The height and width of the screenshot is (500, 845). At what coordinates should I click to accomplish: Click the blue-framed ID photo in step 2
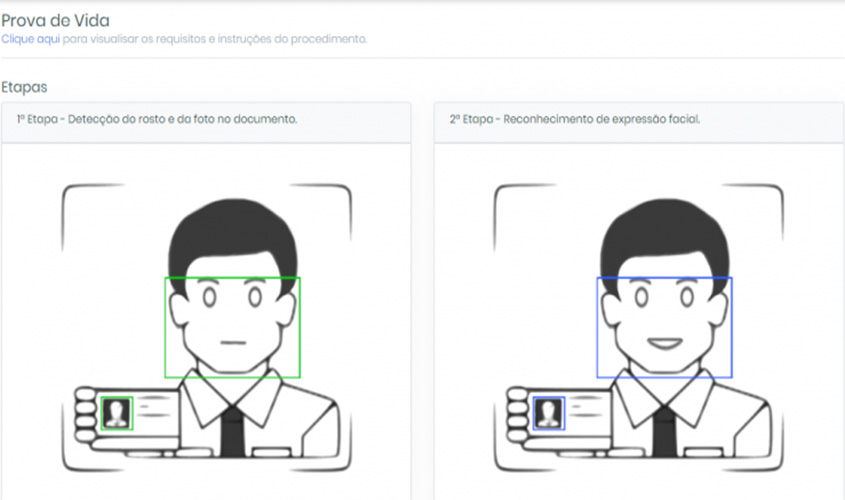click(549, 412)
